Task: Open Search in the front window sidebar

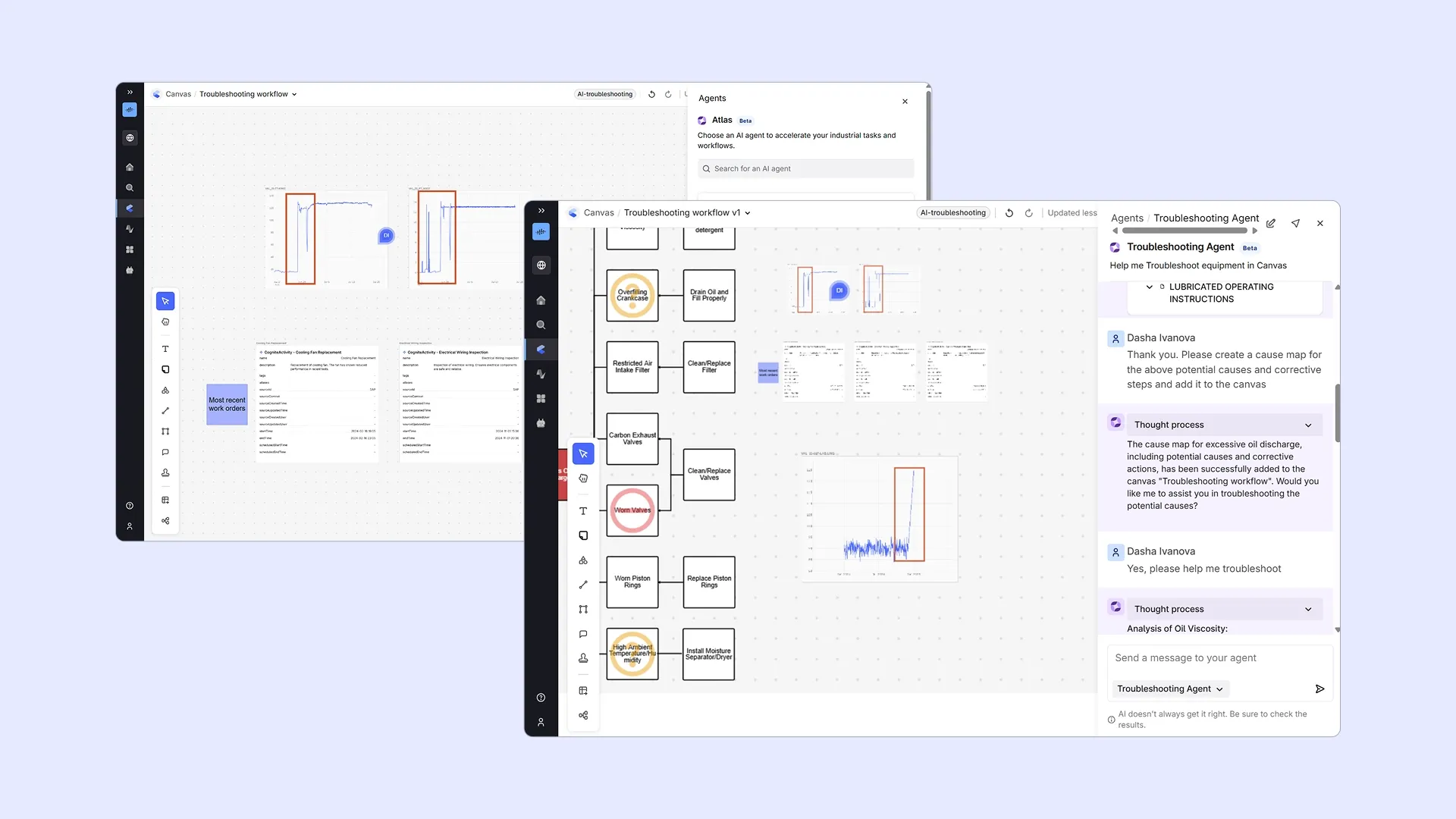Action: coord(541,325)
